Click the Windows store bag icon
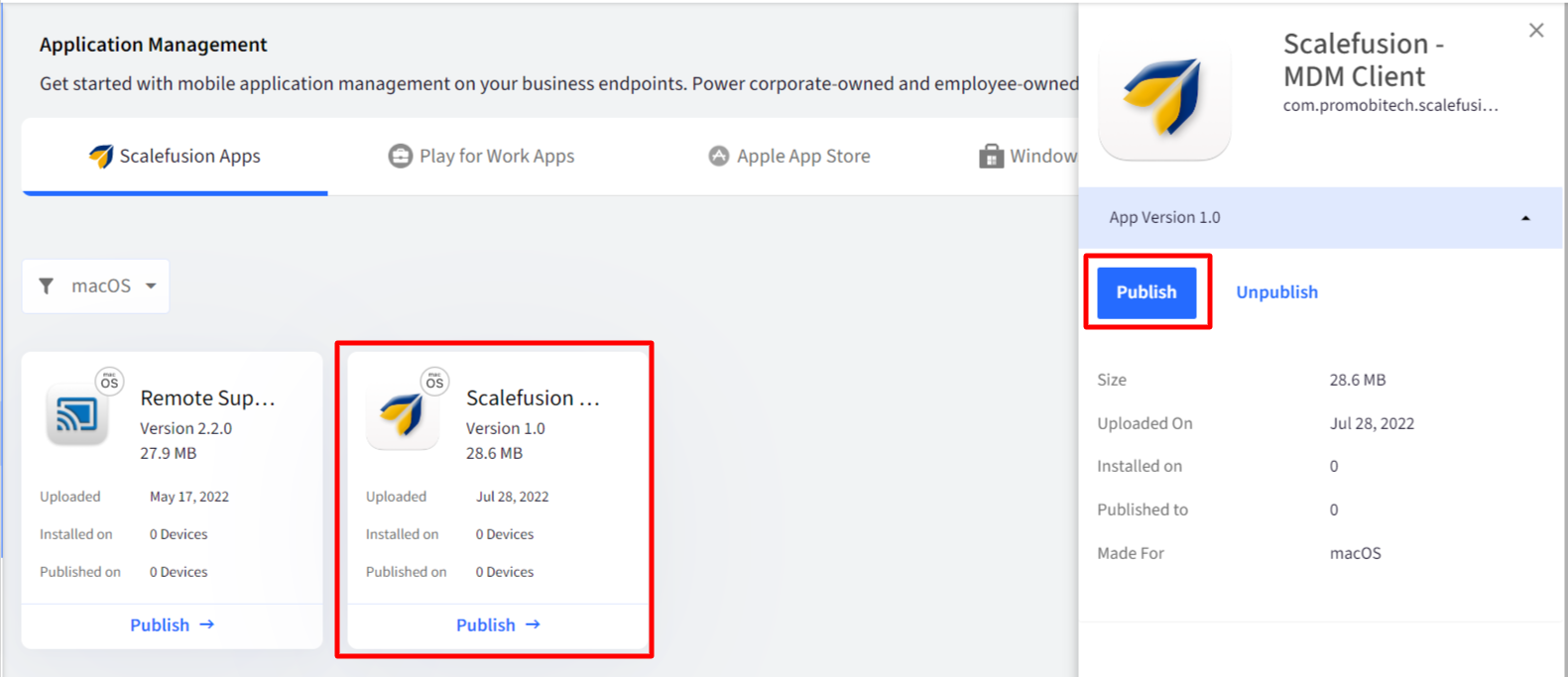The height and width of the screenshot is (677, 1568). pos(991,157)
